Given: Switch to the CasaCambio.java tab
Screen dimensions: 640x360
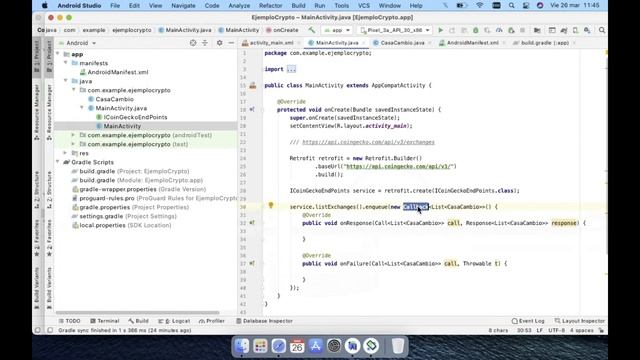Looking at the screenshot, I should tap(402, 43).
